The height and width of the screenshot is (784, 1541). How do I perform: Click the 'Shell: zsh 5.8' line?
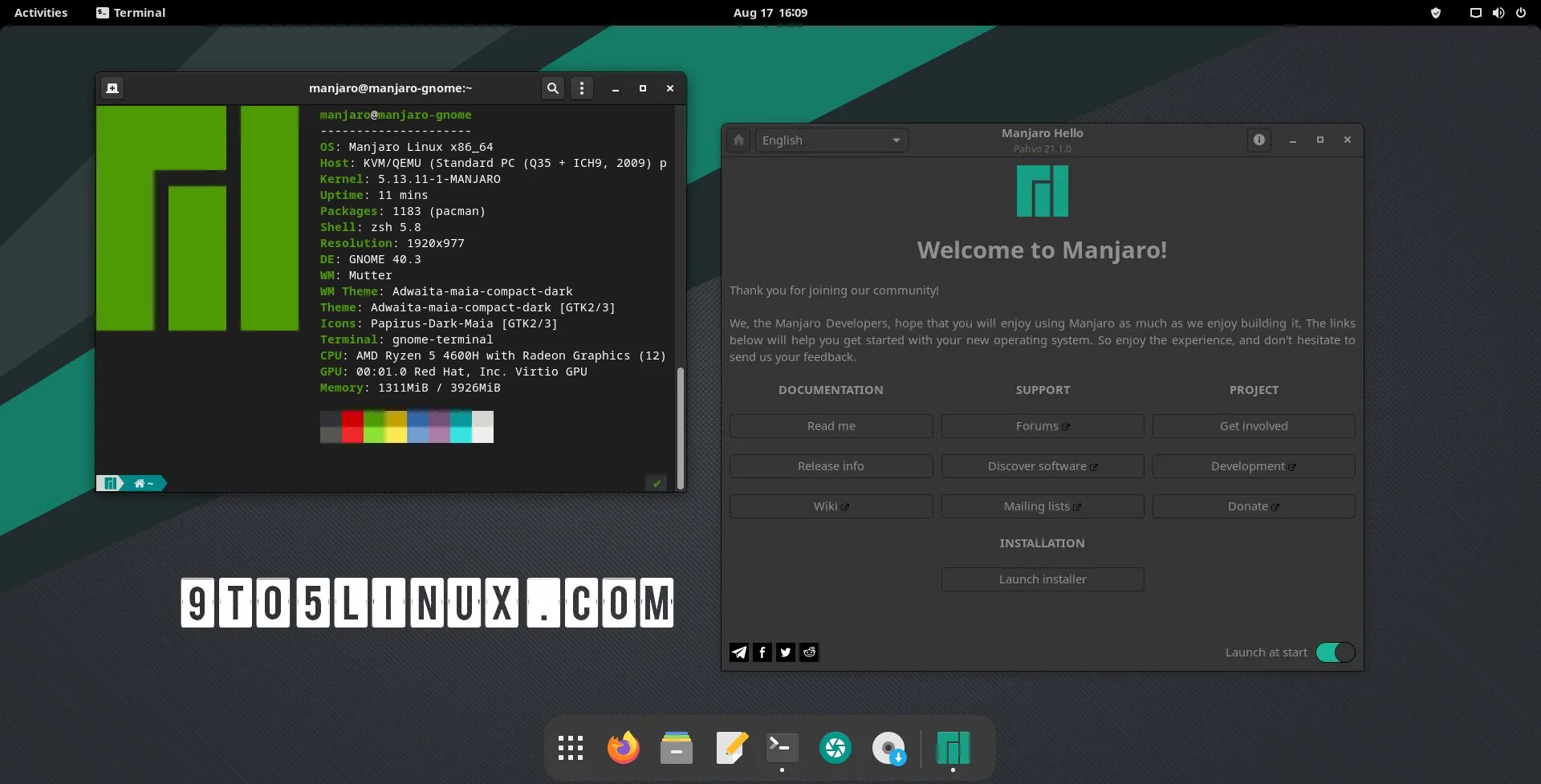coord(370,227)
